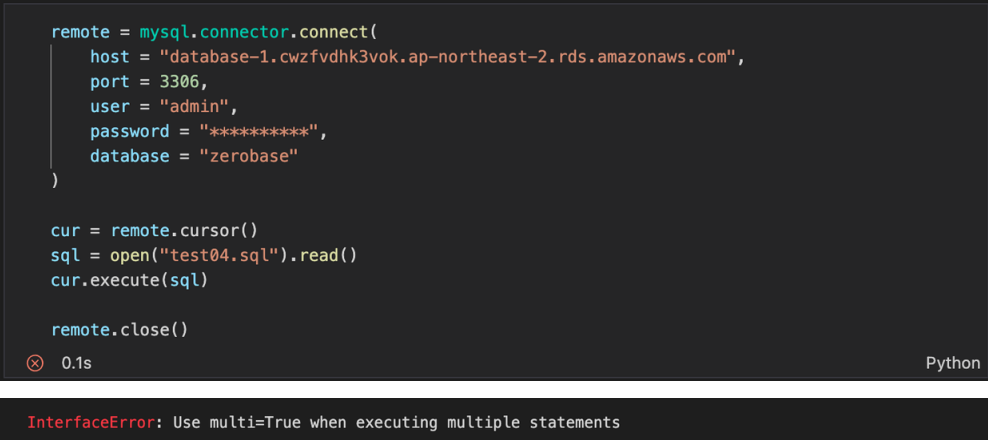Click the "zerobase" database string
Screen dimensions: 988x440
(249, 156)
